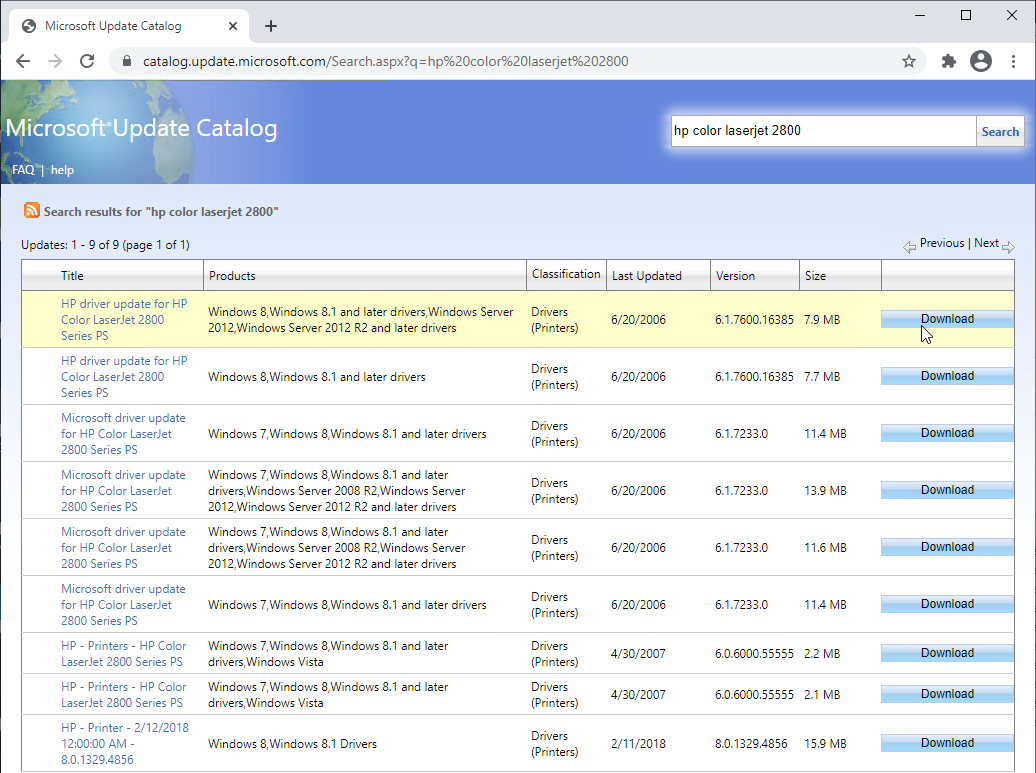This screenshot has width=1036, height=773.
Task: Sort results by the Last Updated column
Action: point(646,276)
